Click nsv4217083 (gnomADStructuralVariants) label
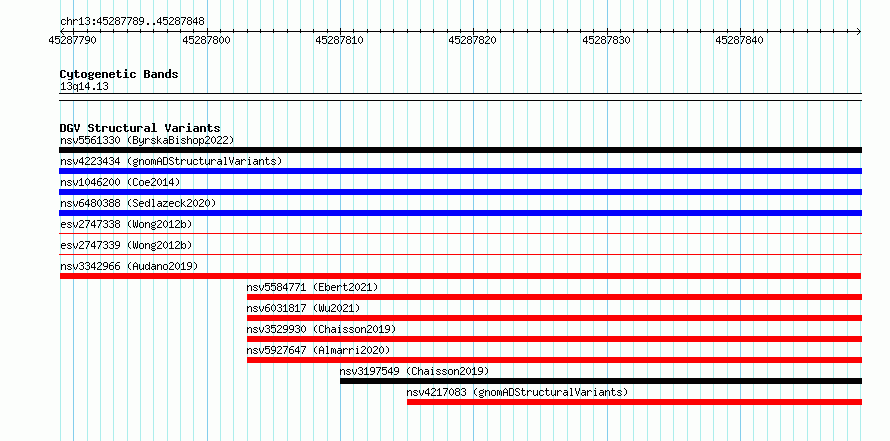The image size is (890, 441). 517,392
